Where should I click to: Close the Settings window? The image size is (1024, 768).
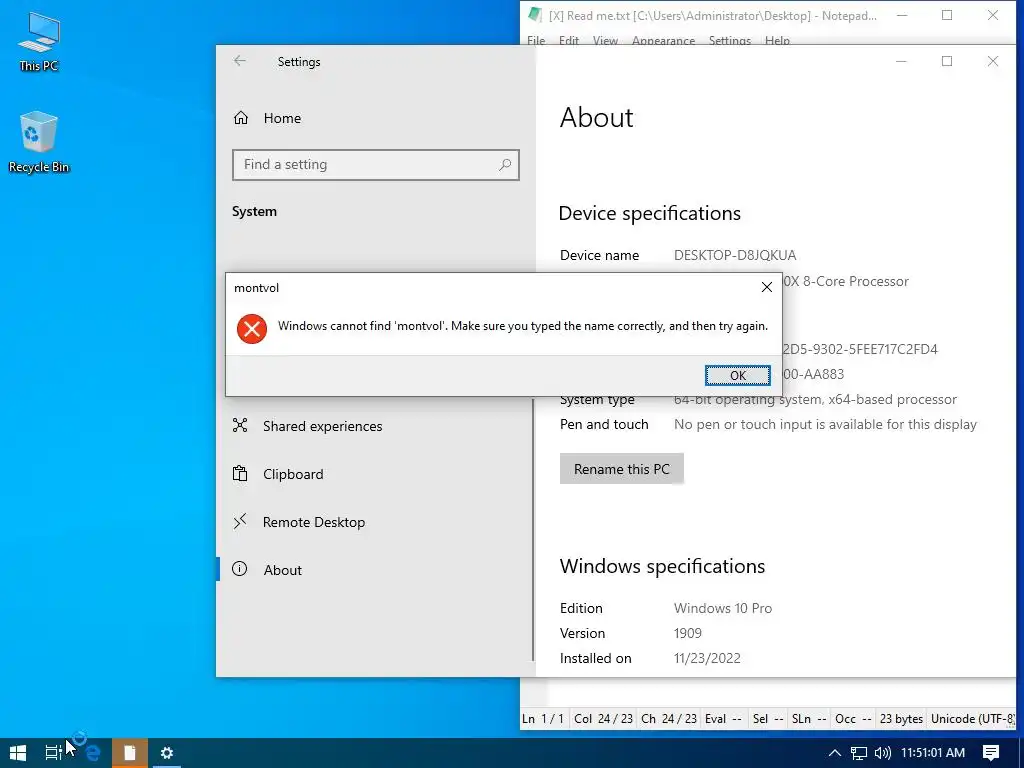[x=993, y=61]
